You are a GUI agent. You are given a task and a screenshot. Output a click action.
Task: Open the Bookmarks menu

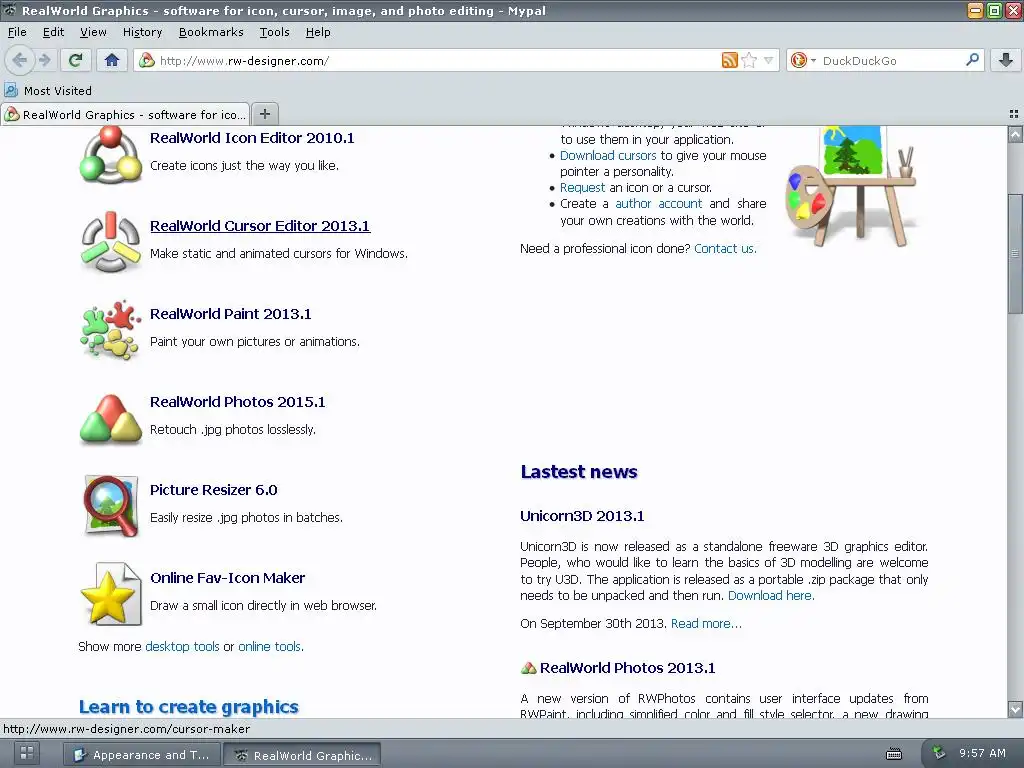click(211, 32)
